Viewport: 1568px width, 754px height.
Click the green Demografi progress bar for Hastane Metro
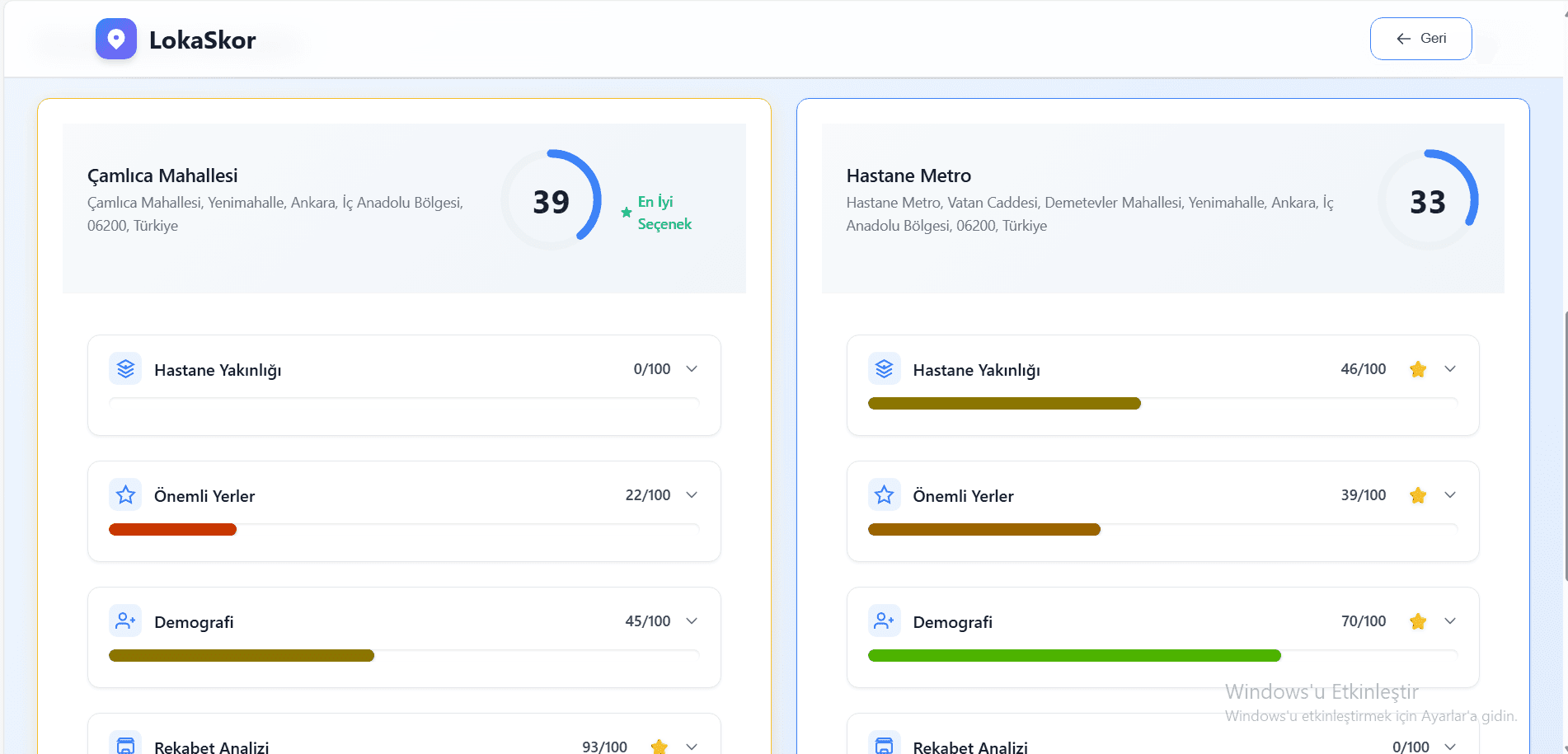coord(1074,656)
